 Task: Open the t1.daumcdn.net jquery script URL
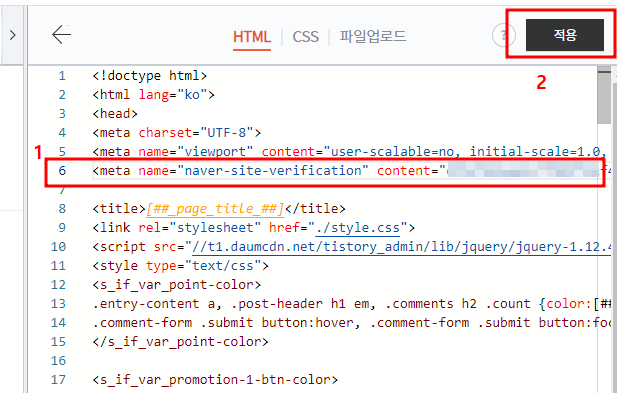(401, 247)
